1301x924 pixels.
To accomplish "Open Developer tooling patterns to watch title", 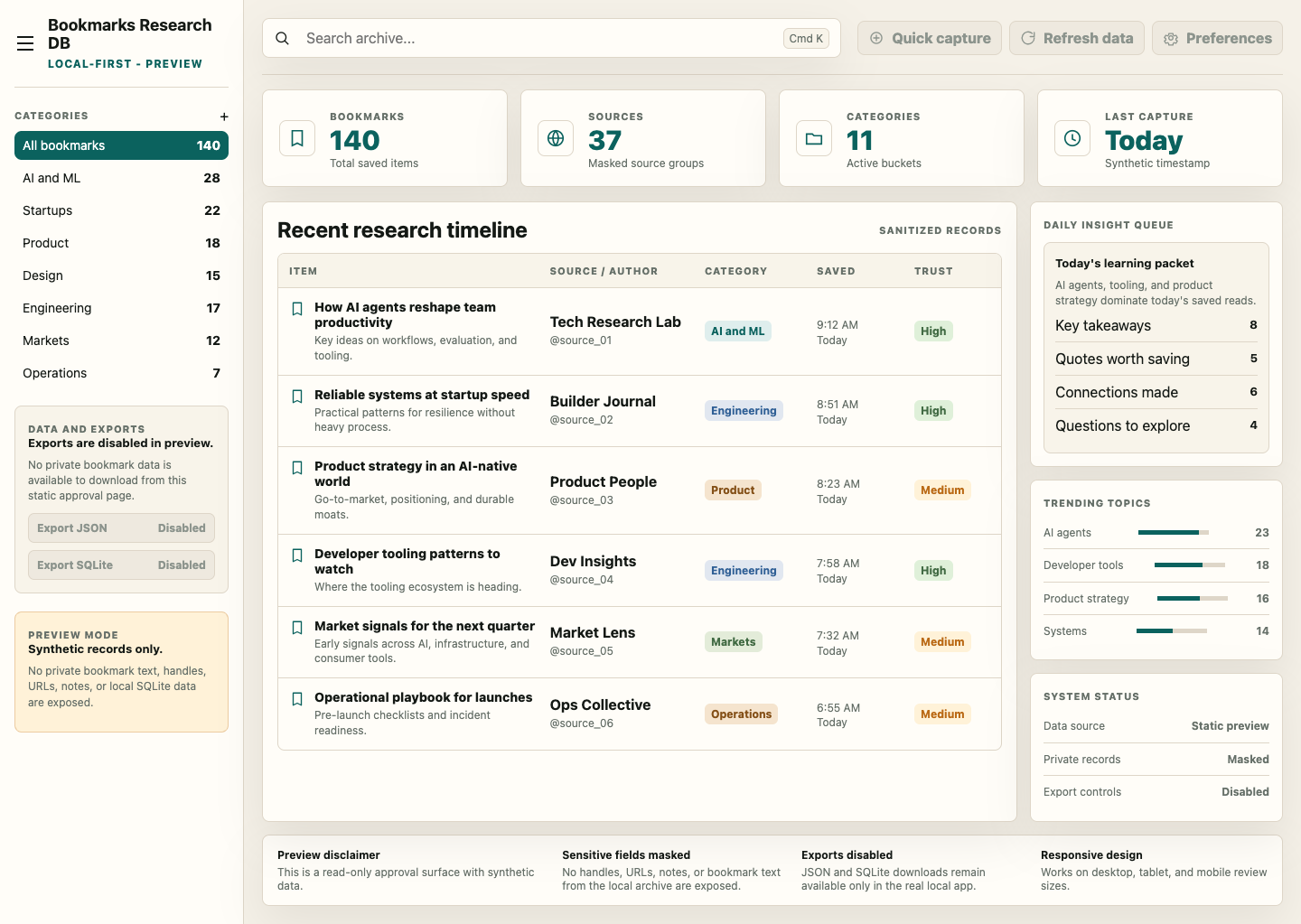I will tap(407, 562).
